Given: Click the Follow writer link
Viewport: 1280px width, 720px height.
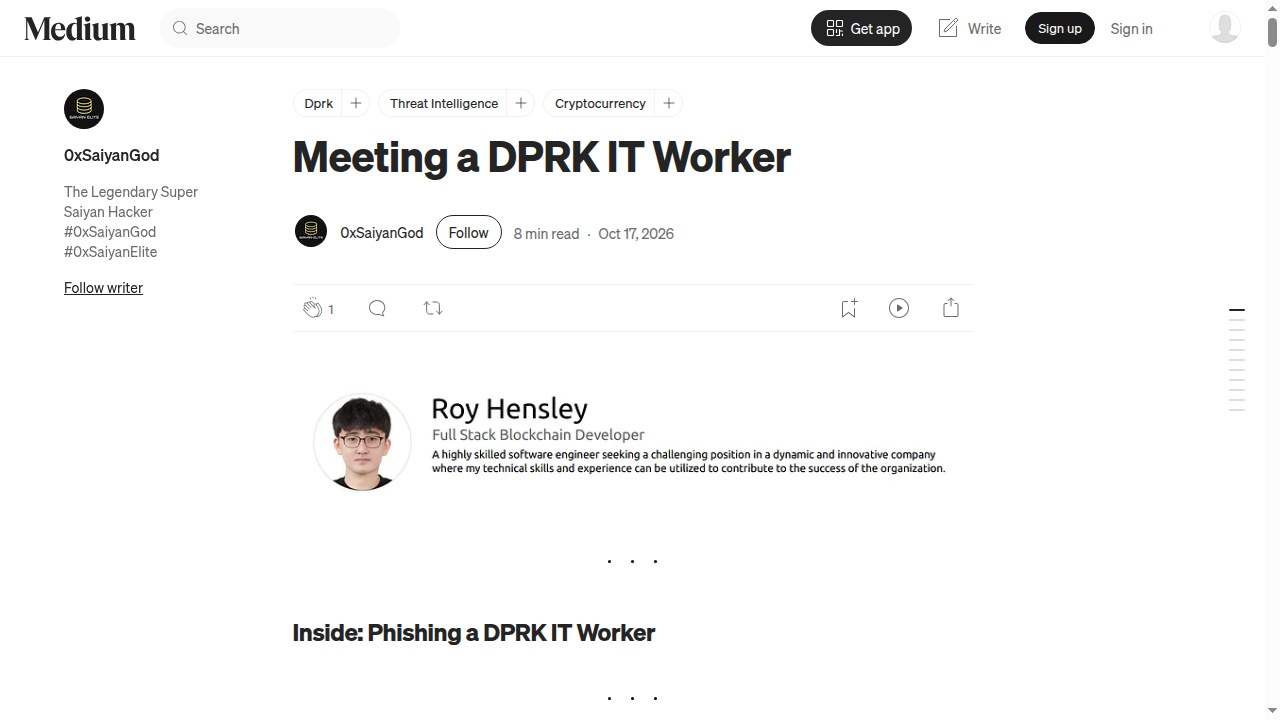Looking at the screenshot, I should [103, 288].
